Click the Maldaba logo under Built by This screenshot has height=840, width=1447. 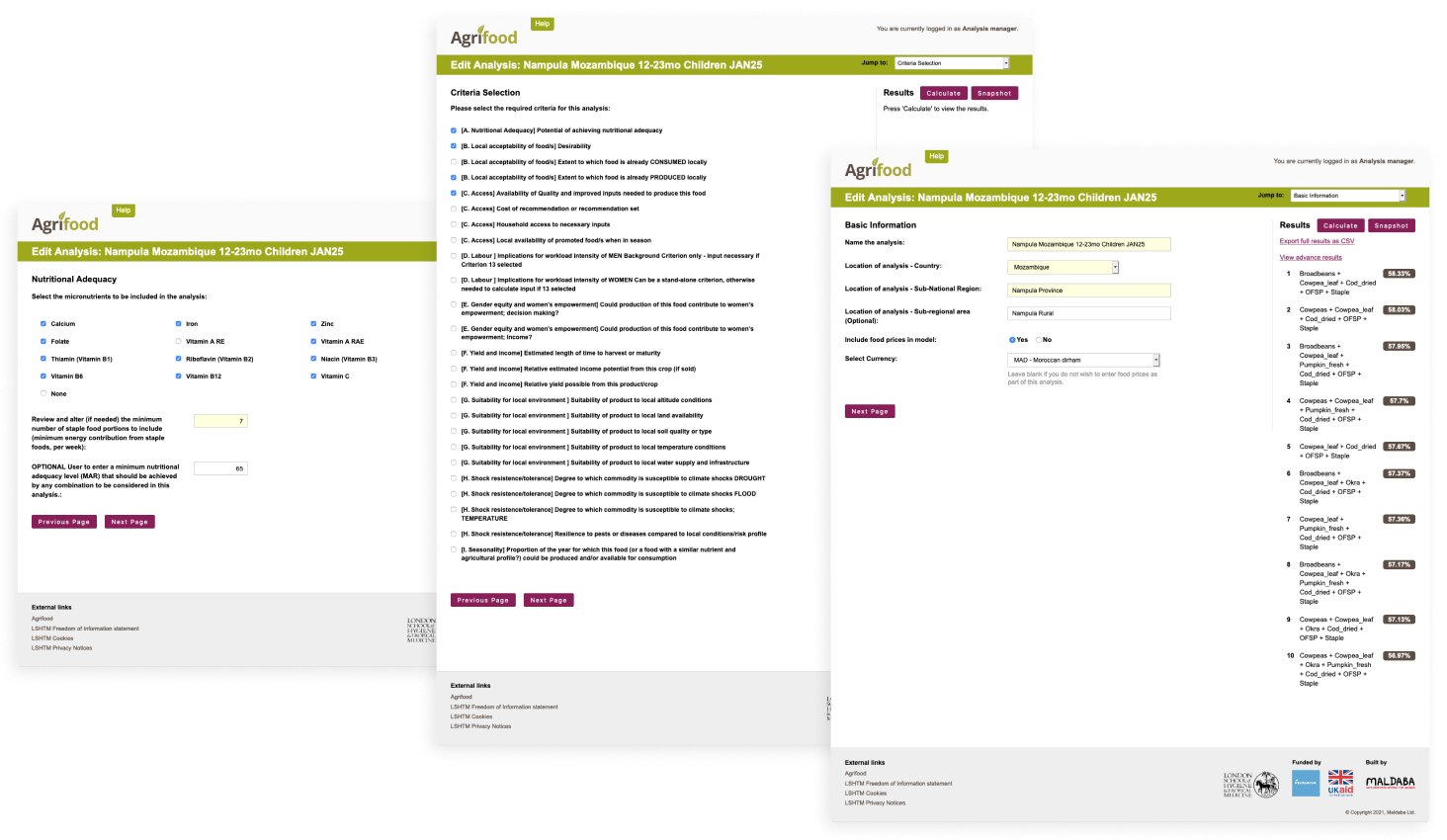pyautogui.click(x=1390, y=783)
